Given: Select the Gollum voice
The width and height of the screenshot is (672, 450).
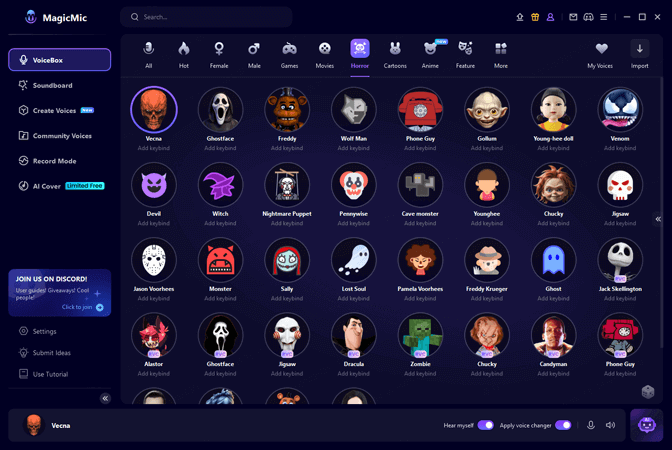Looking at the screenshot, I should coord(487,110).
